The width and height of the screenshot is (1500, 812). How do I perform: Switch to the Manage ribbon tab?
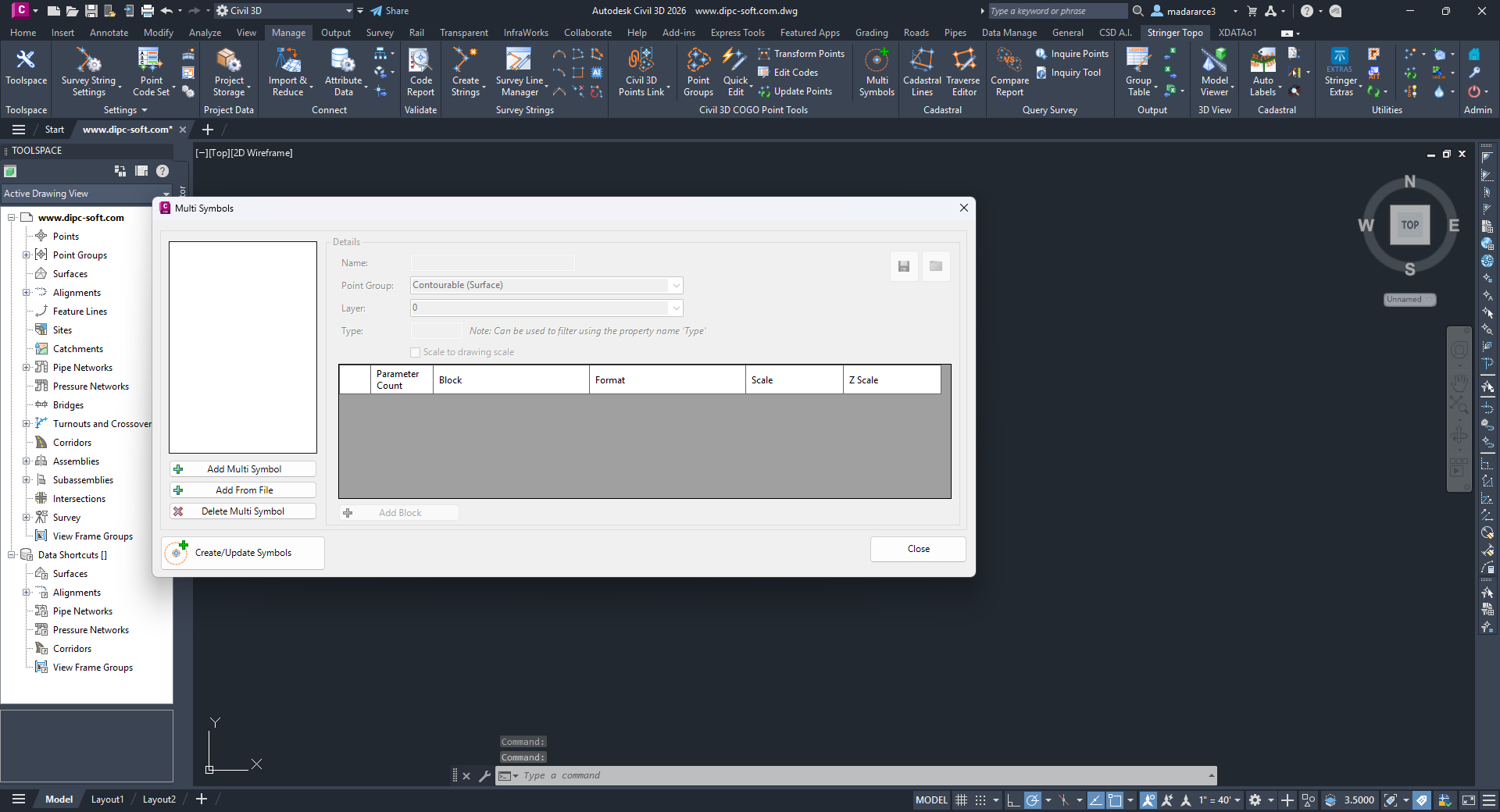pos(288,33)
